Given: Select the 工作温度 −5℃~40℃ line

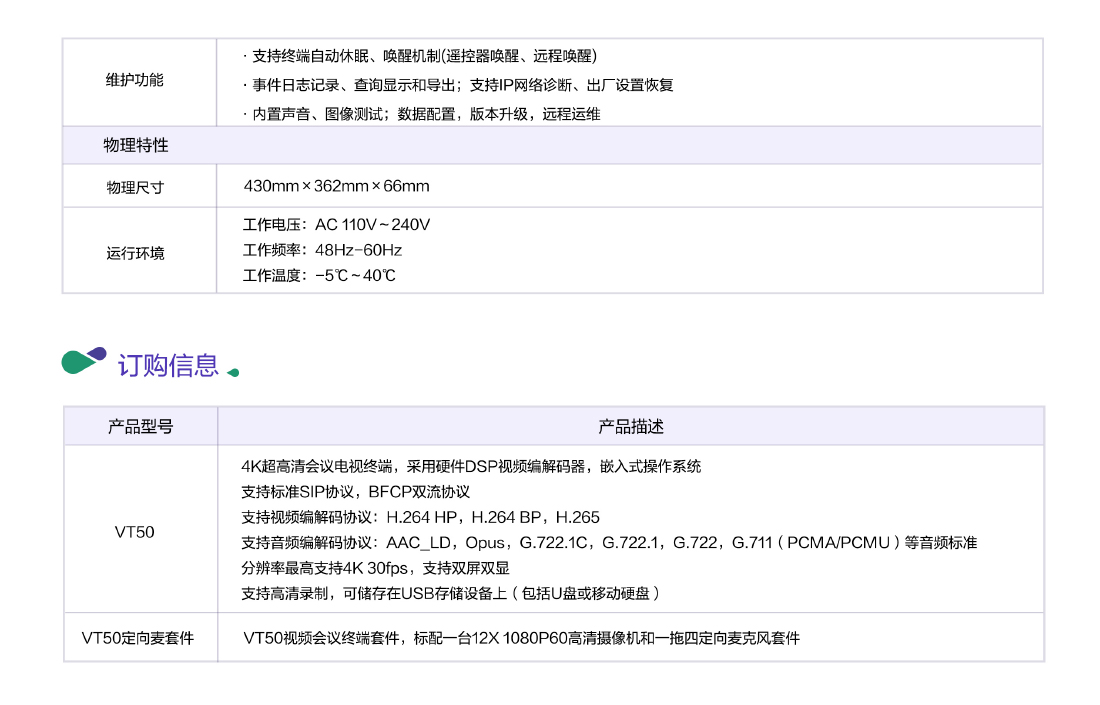Looking at the screenshot, I should 321,275.
